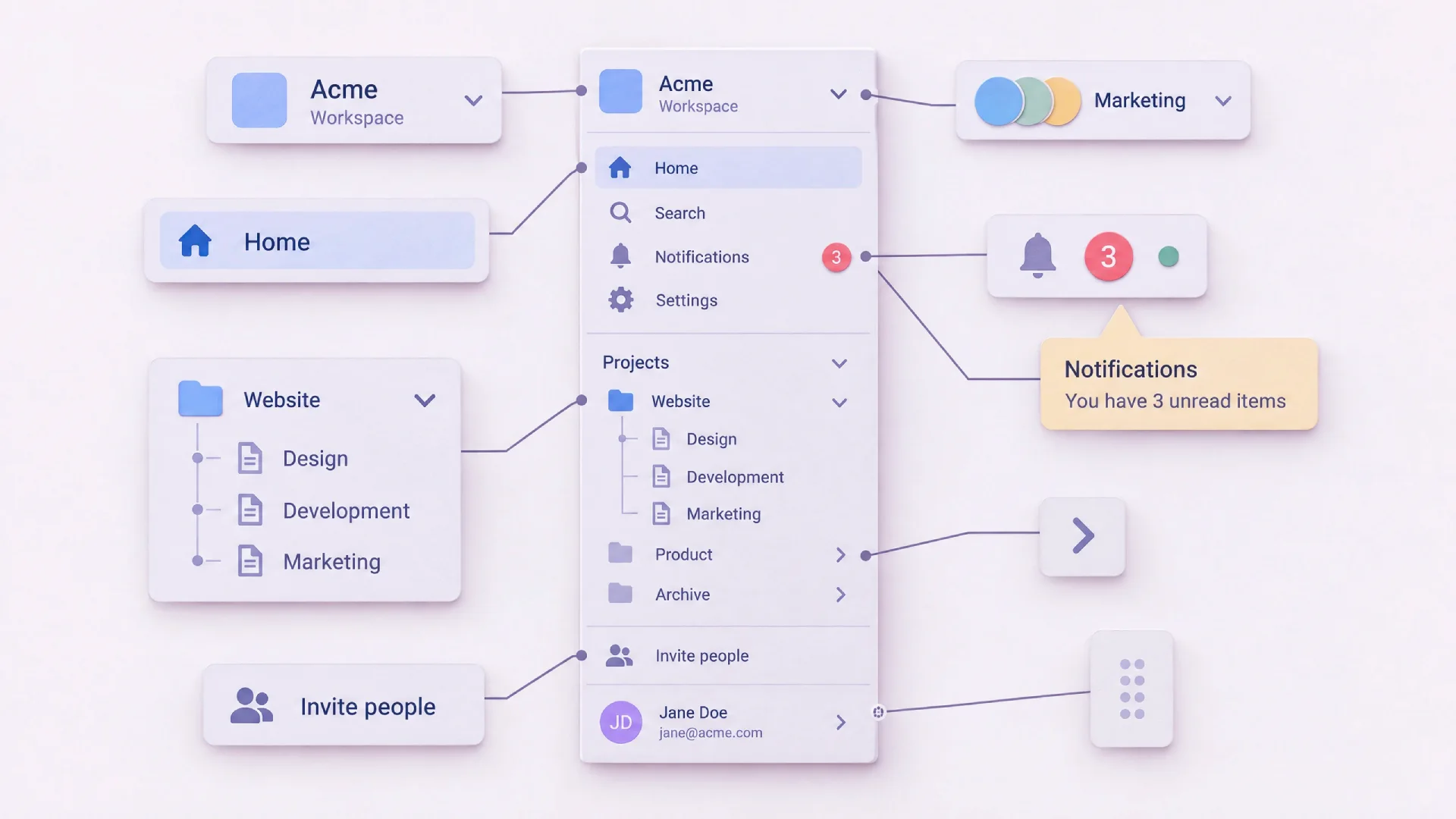This screenshot has height=819, width=1456.
Task: Click the home icon in center sidebar
Action: coord(620,168)
